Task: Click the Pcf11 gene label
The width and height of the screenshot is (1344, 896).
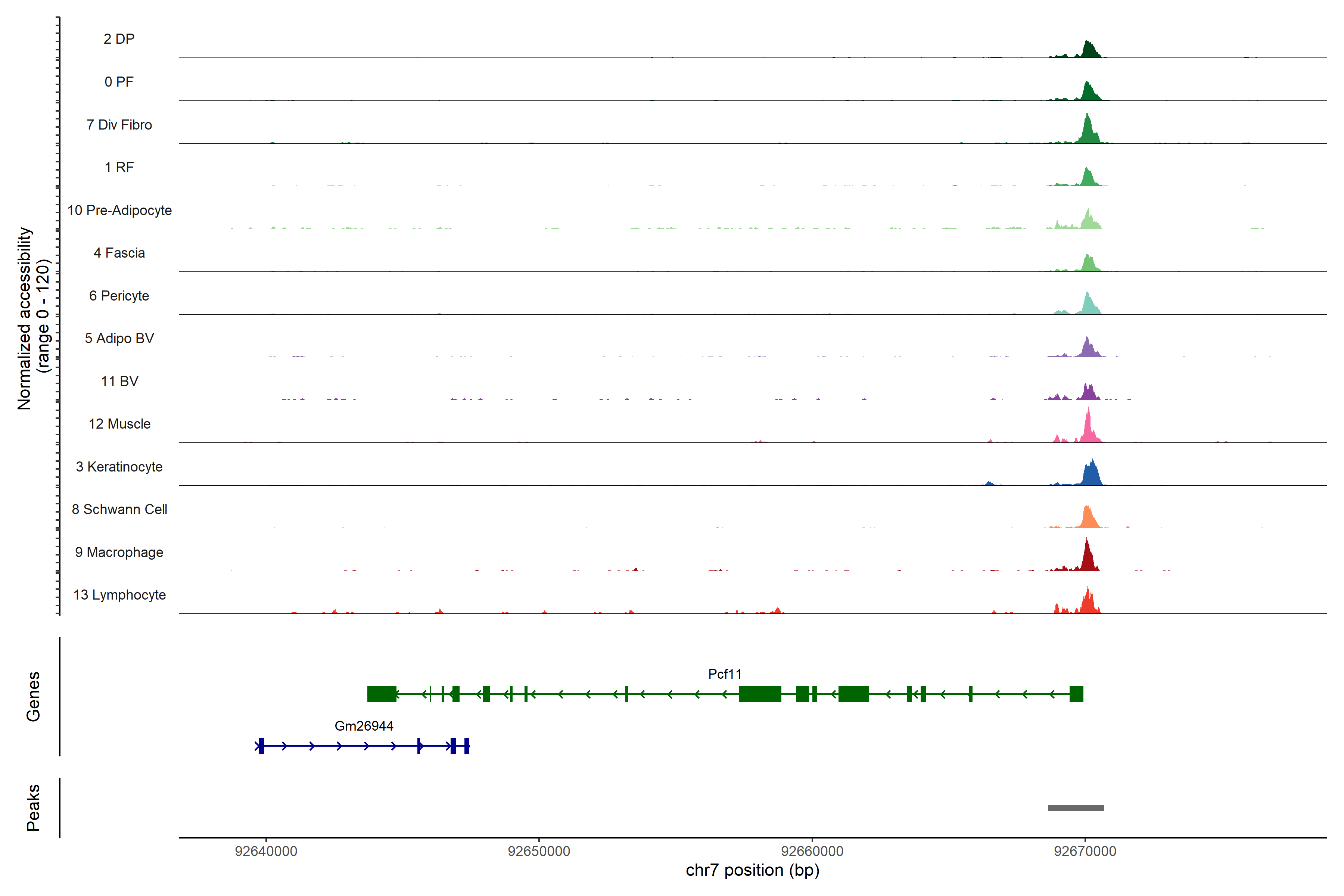Action: (x=724, y=674)
